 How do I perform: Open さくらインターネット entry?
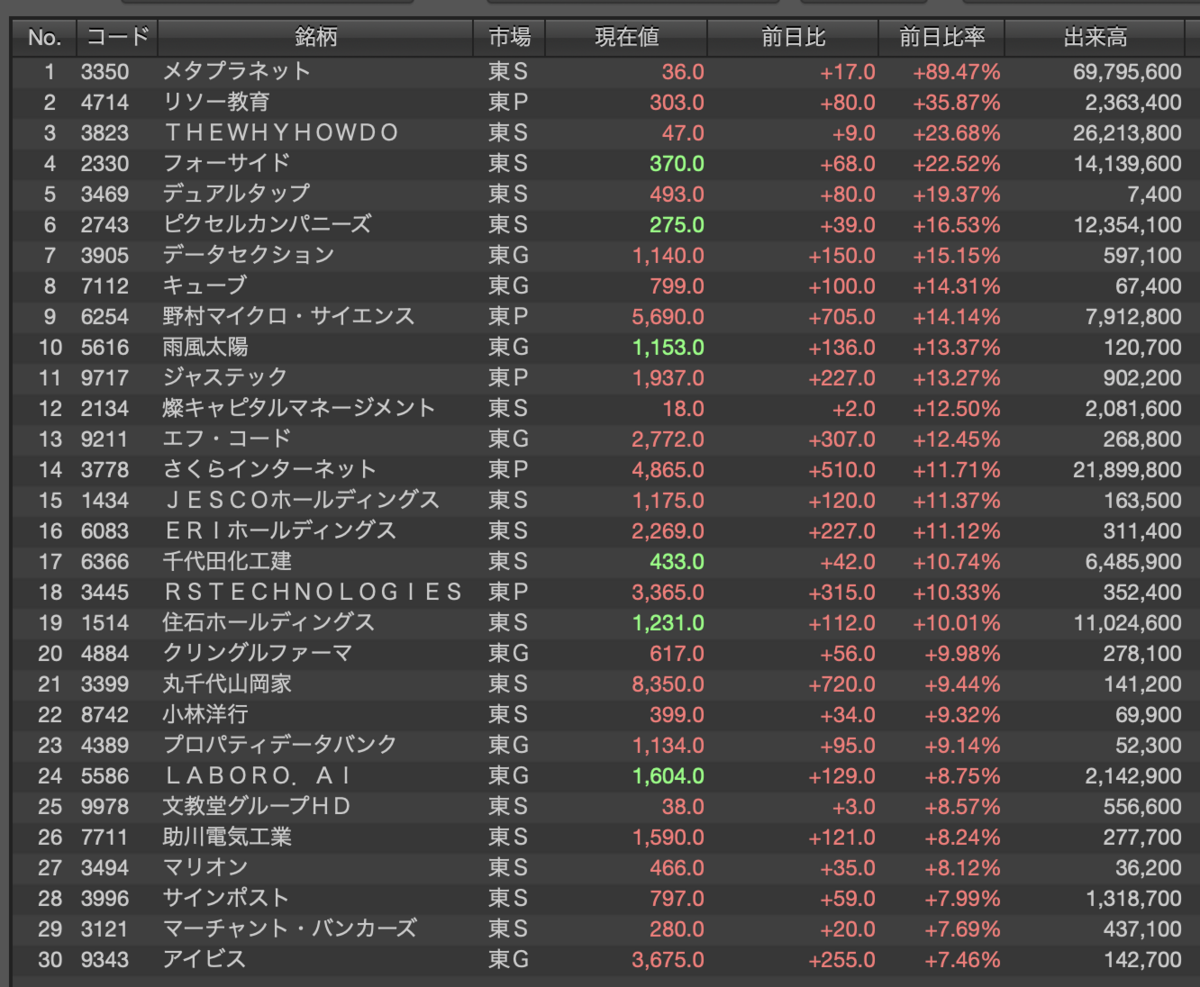270,469
